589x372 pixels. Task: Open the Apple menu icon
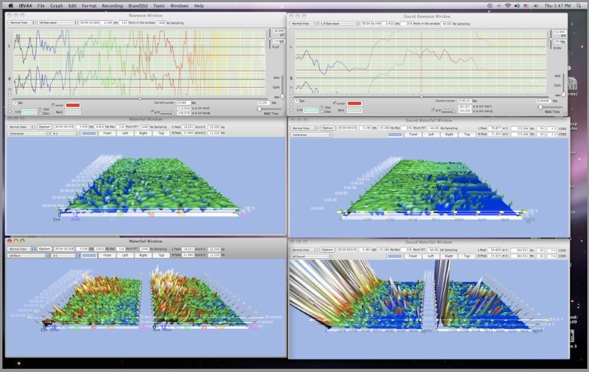11,6
